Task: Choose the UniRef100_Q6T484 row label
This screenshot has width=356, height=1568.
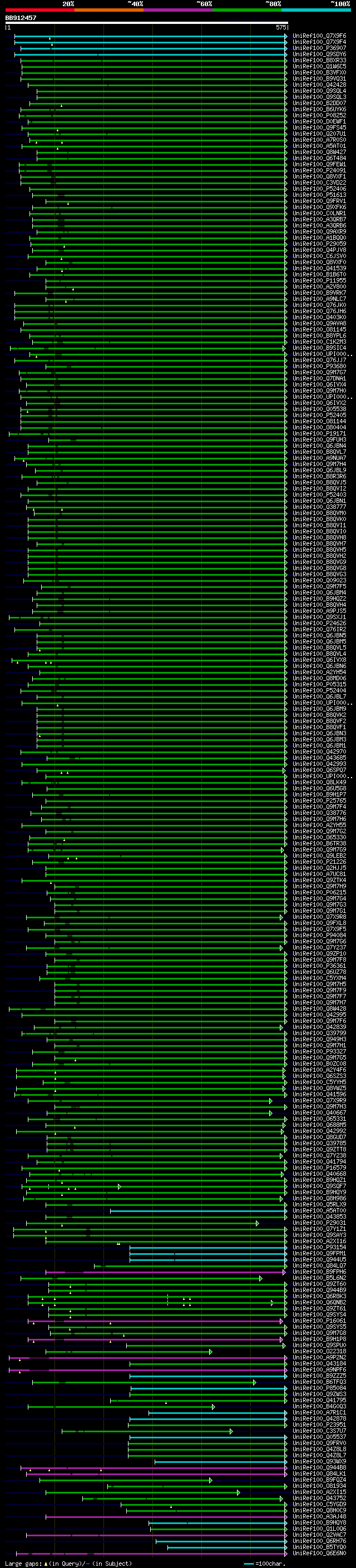Action: pos(319,159)
